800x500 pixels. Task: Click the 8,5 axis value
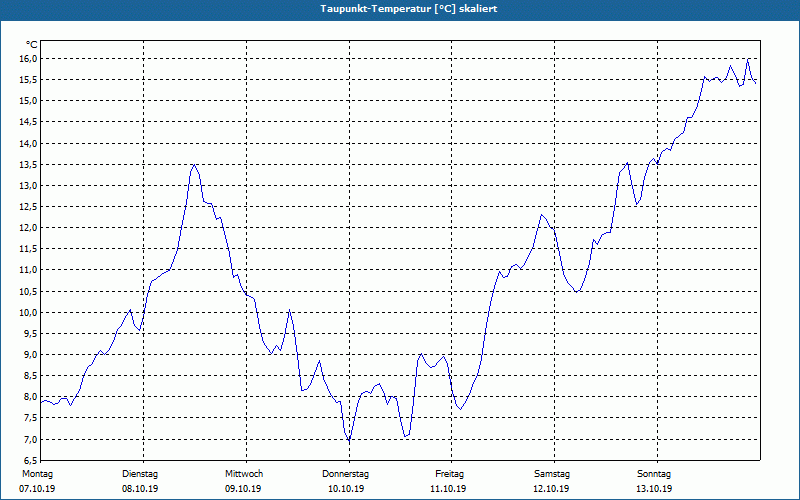coord(31,376)
